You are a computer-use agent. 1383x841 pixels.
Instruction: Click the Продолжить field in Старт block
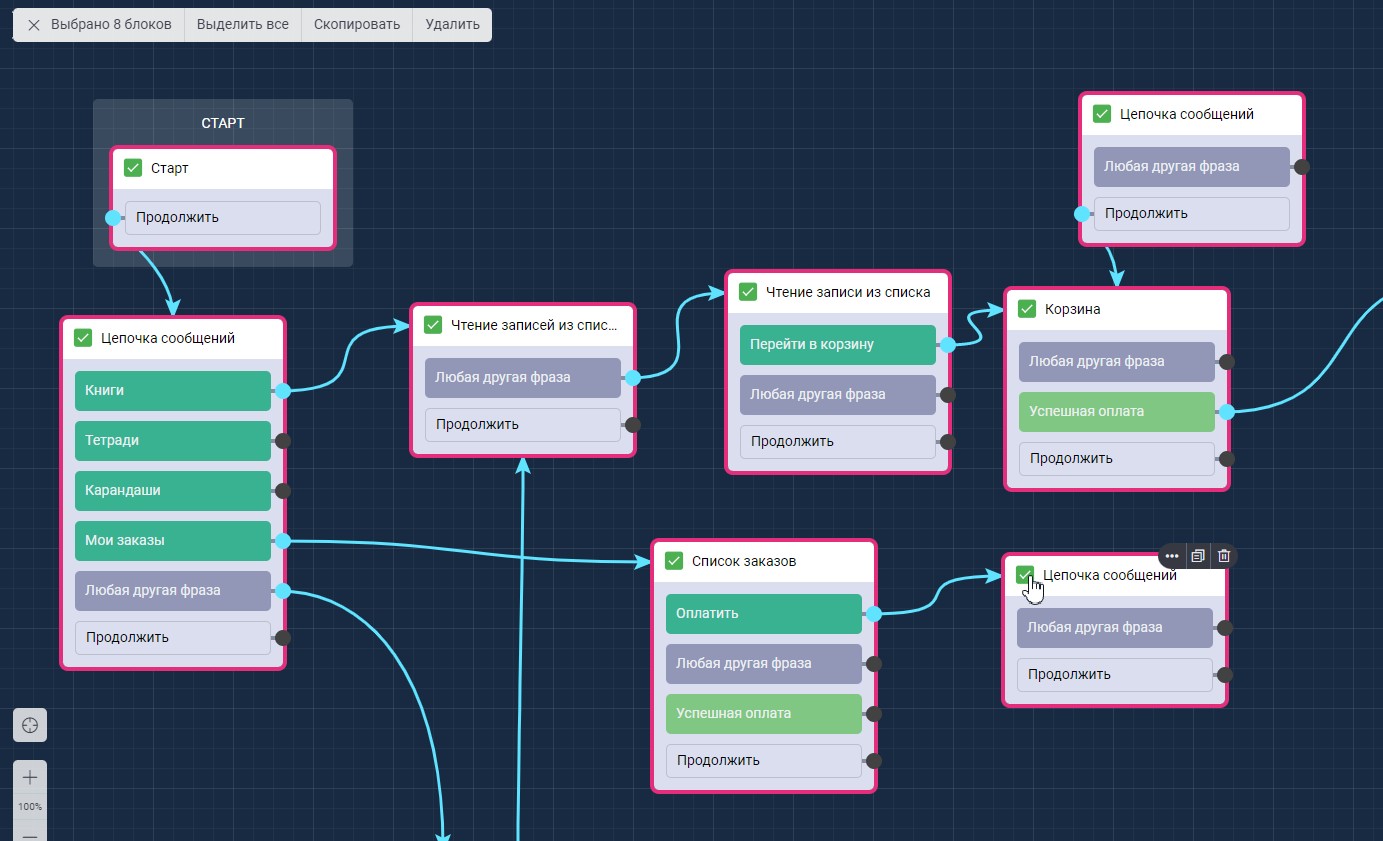click(222, 218)
